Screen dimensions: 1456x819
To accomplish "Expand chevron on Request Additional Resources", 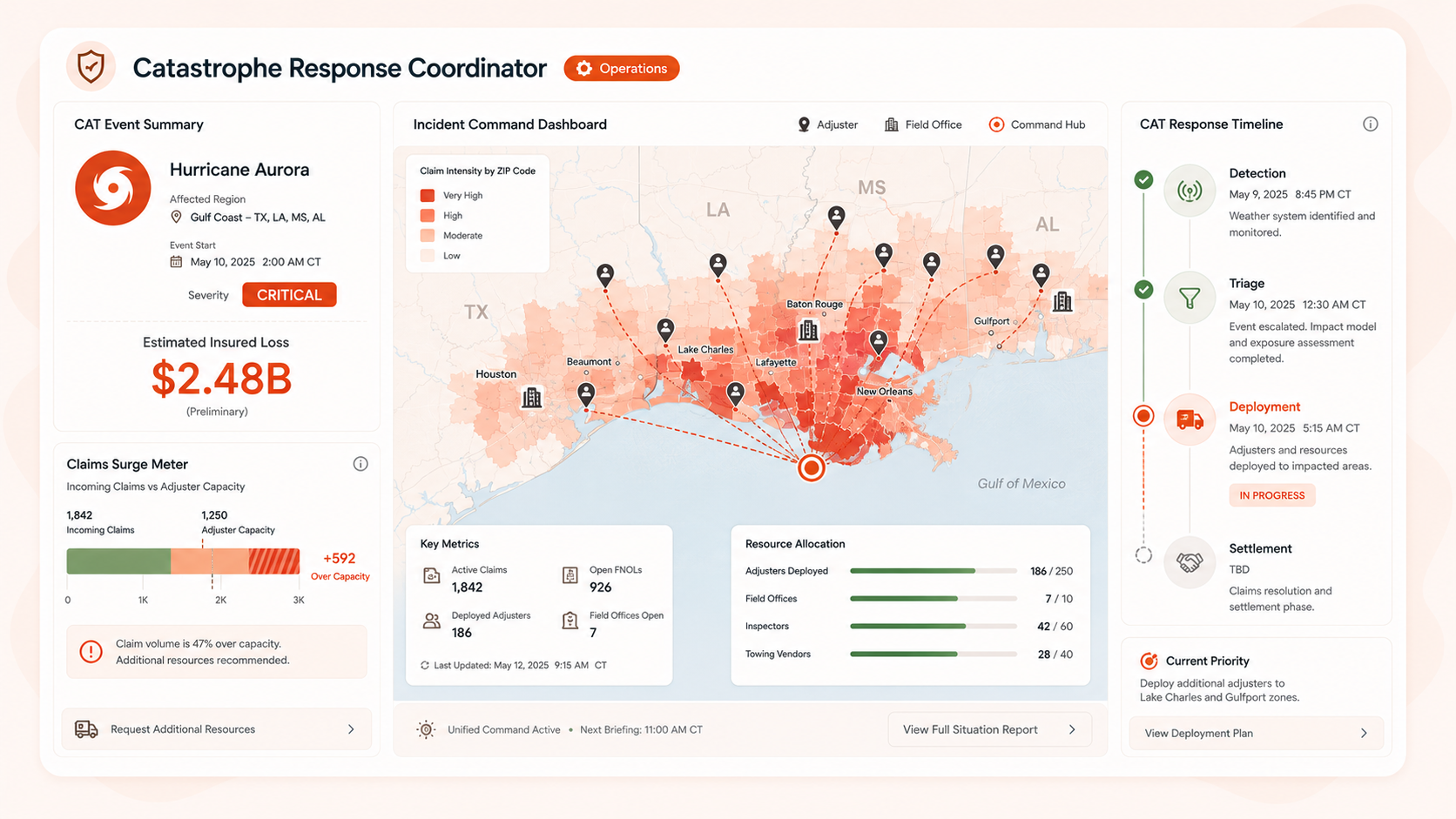I will 351,729.
